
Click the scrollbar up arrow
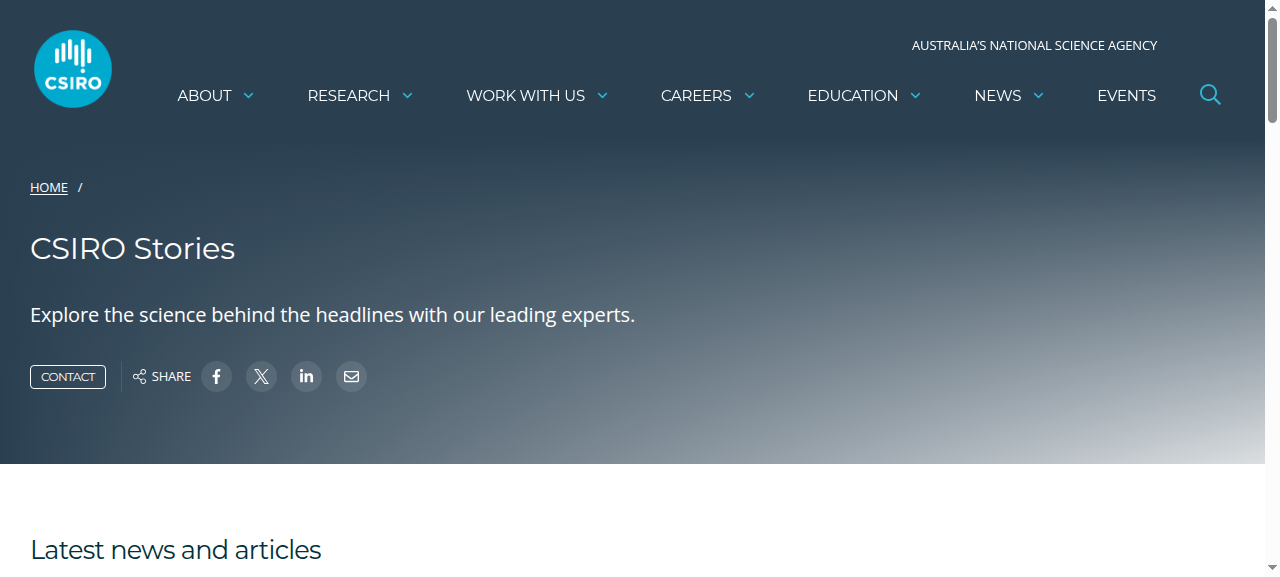[1272, 8]
